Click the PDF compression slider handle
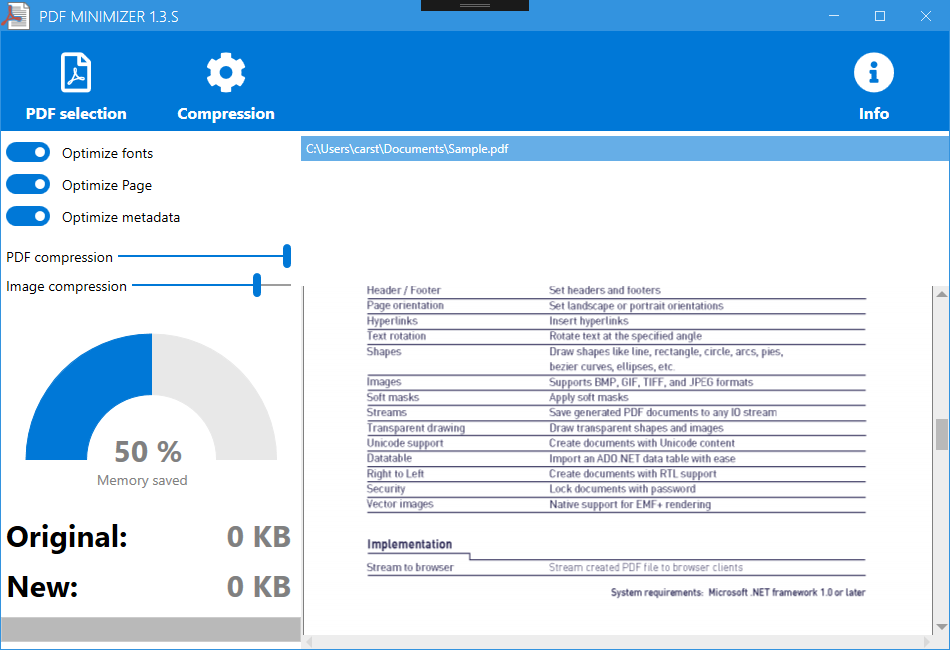The image size is (950, 650). [287, 256]
